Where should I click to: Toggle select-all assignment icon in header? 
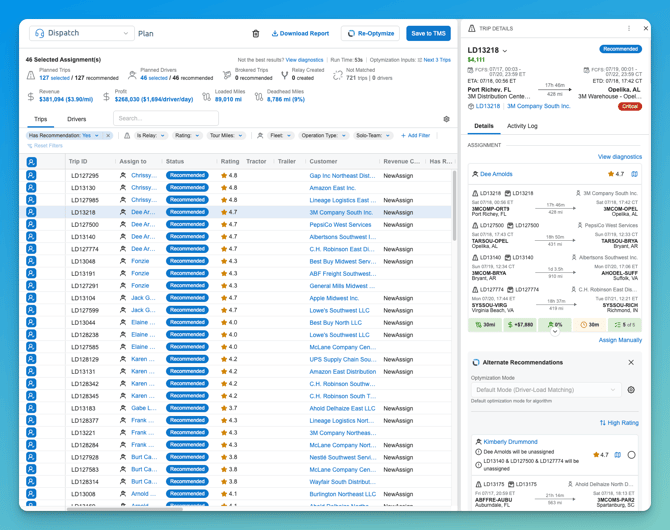(x=31, y=162)
